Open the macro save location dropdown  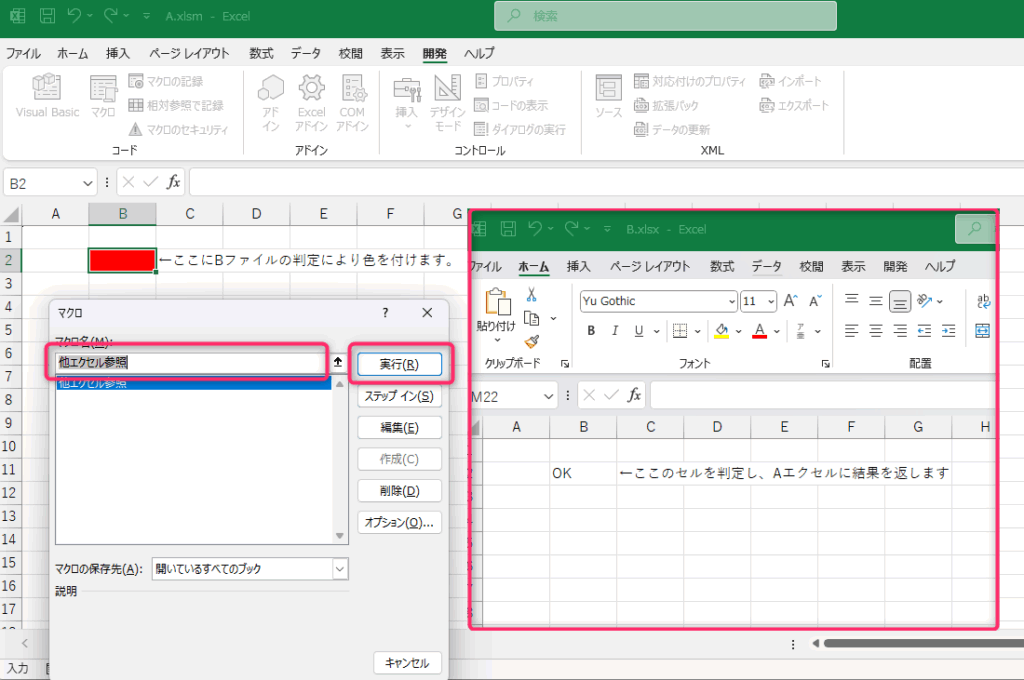(x=340, y=569)
